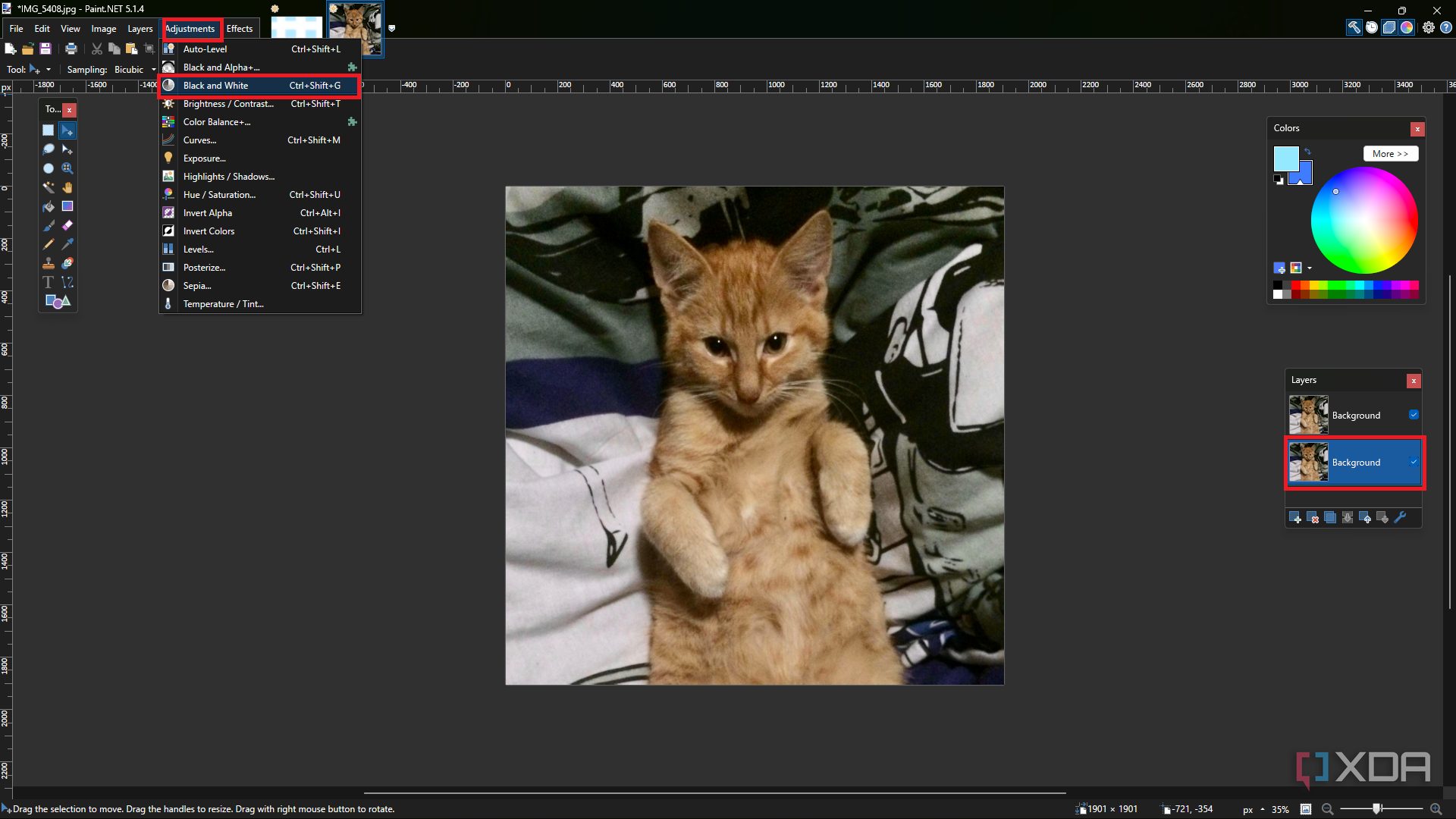1456x819 pixels.
Task: Select the Paintbrush tool
Action: click(49, 225)
